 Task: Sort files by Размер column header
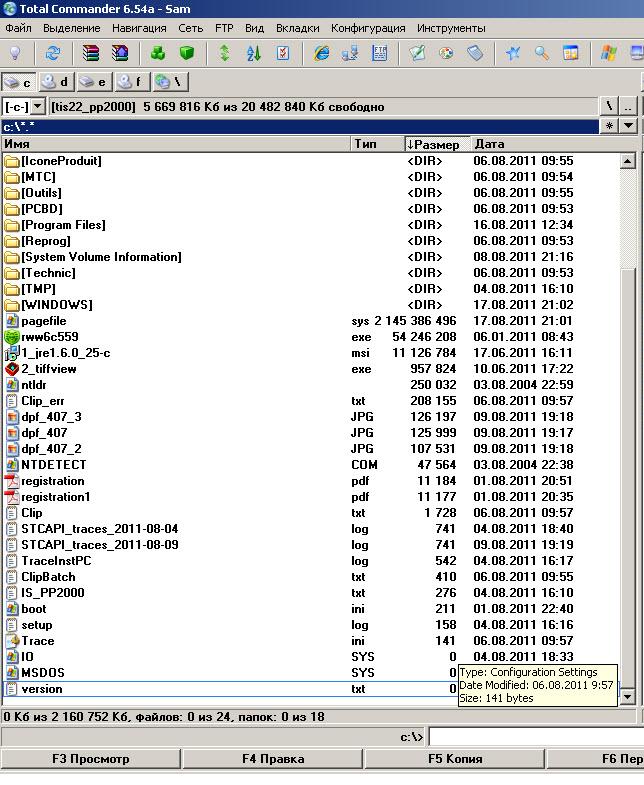pos(437,144)
